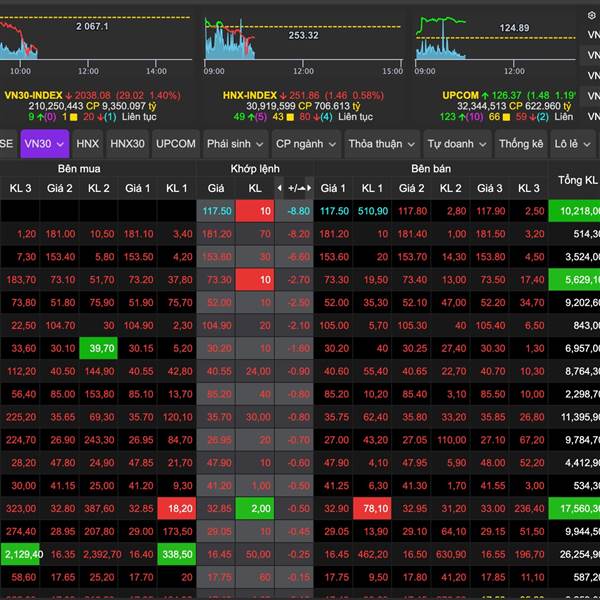Select the HNX30 tab
This screenshot has width=600, height=600.
(127, 144)
